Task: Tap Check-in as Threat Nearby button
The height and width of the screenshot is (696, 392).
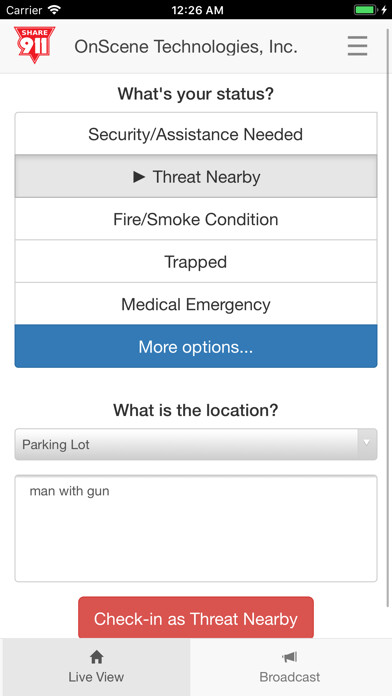Action: (x=196, y=618)
